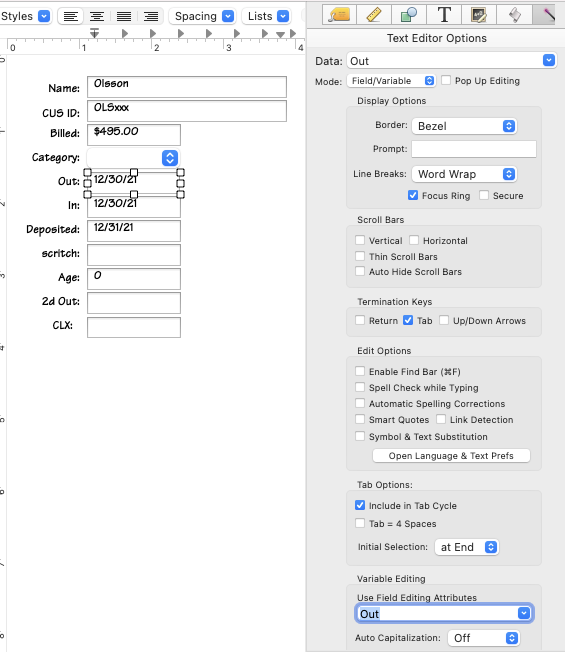Open the Spacing menu

click(x=202, y=16)
